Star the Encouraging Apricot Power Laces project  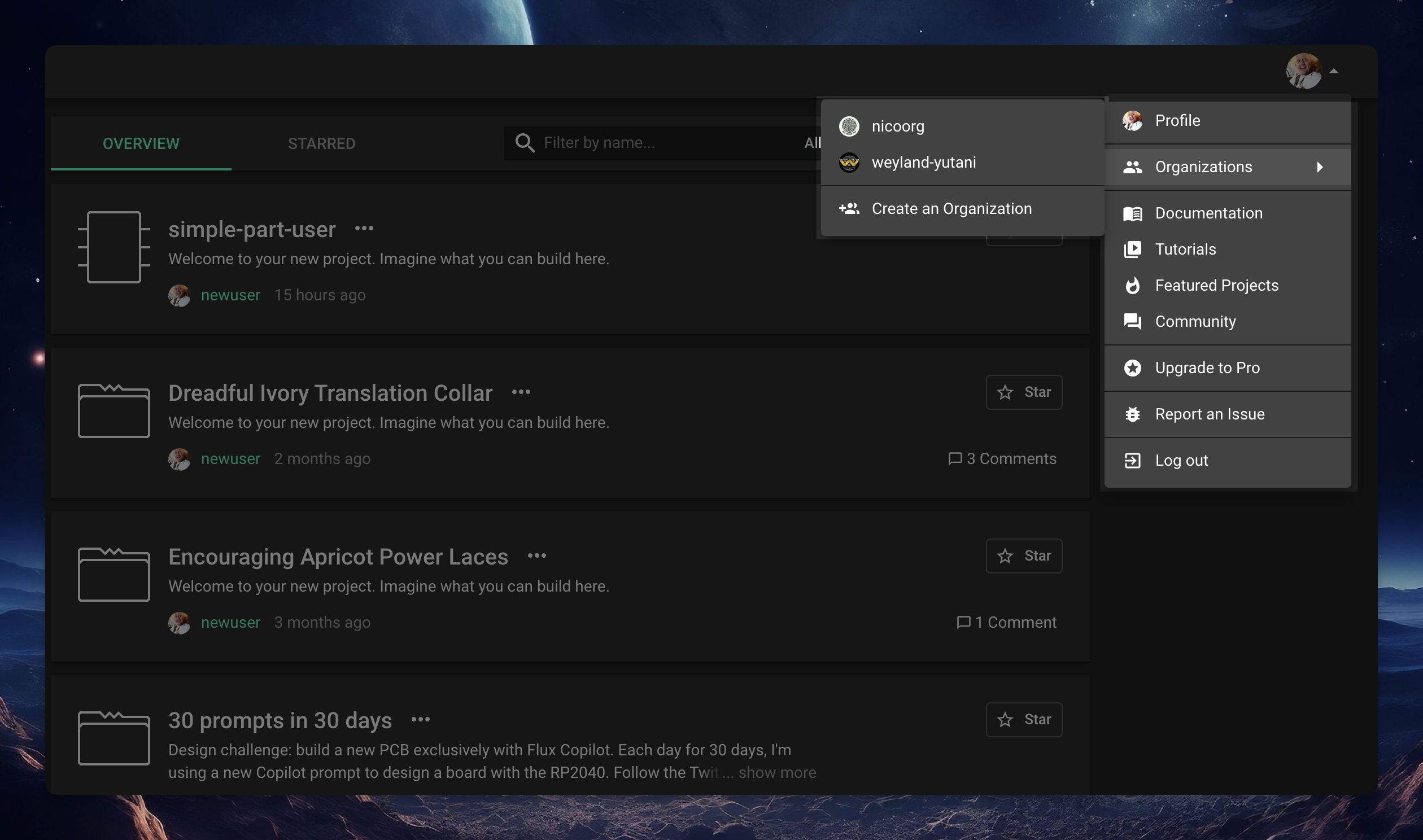pyautogui.click(x=1023, y=556)
